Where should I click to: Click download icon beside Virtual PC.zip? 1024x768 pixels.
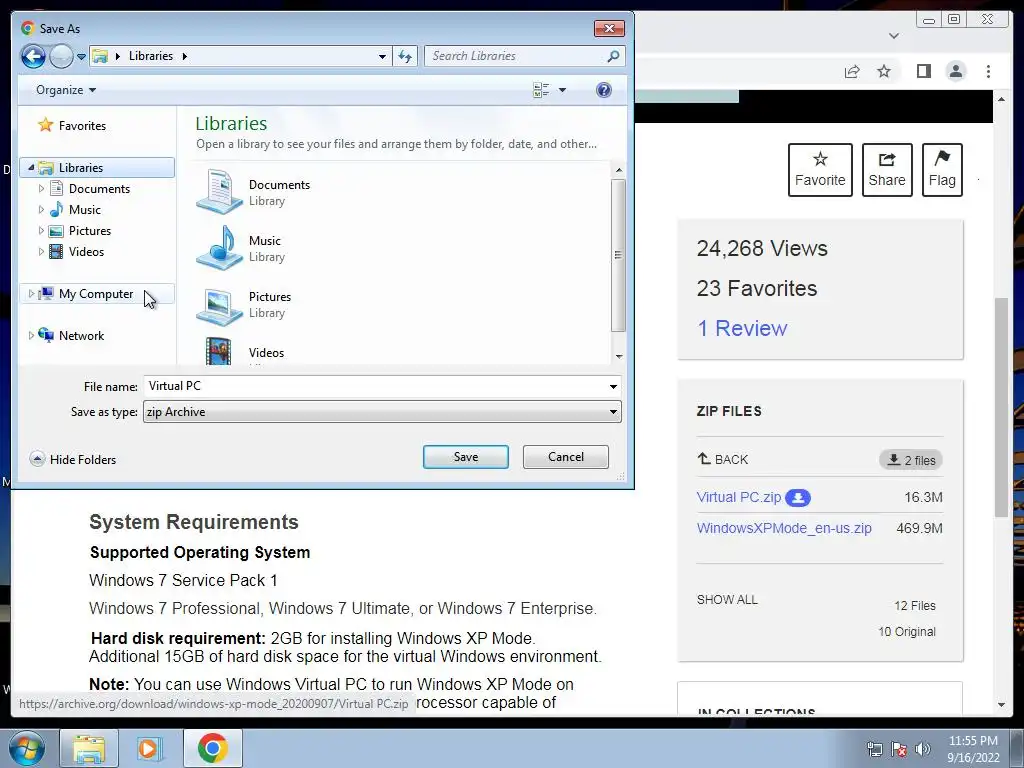[797, 498]
